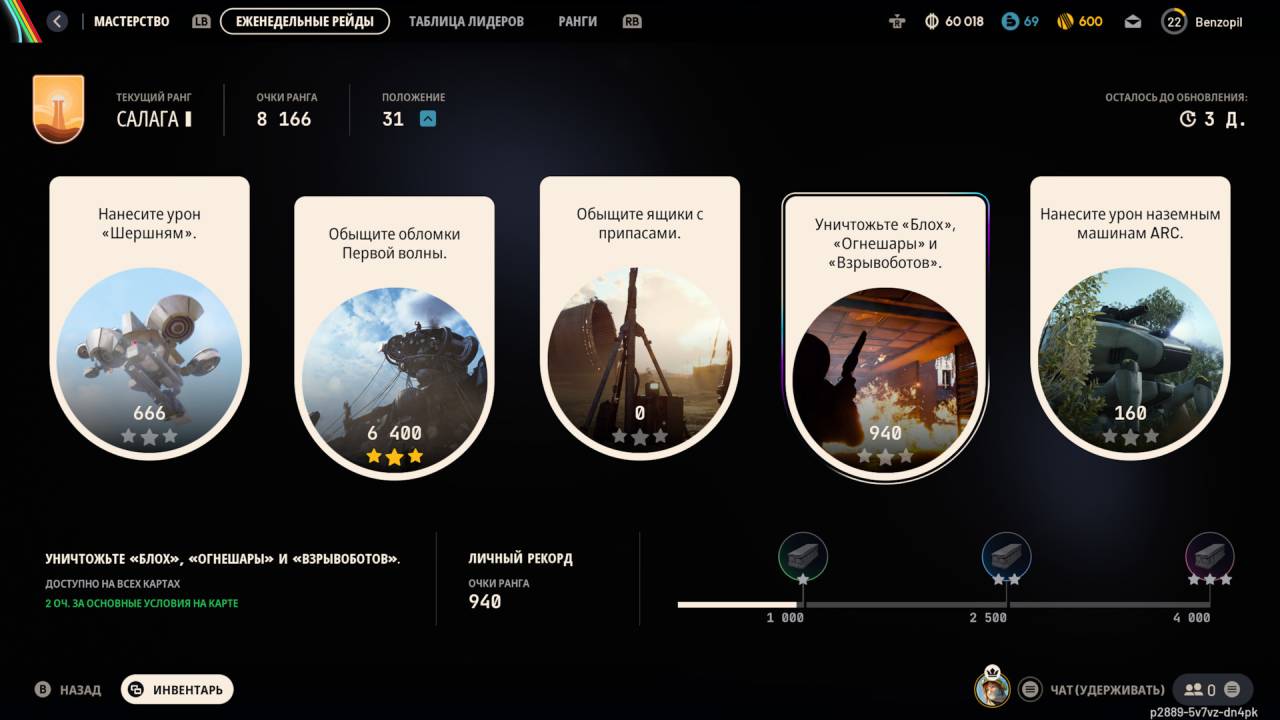Screen dimensions: 1280x720
Task: Select the third reward crate at 4 000
Action: 1210,557
